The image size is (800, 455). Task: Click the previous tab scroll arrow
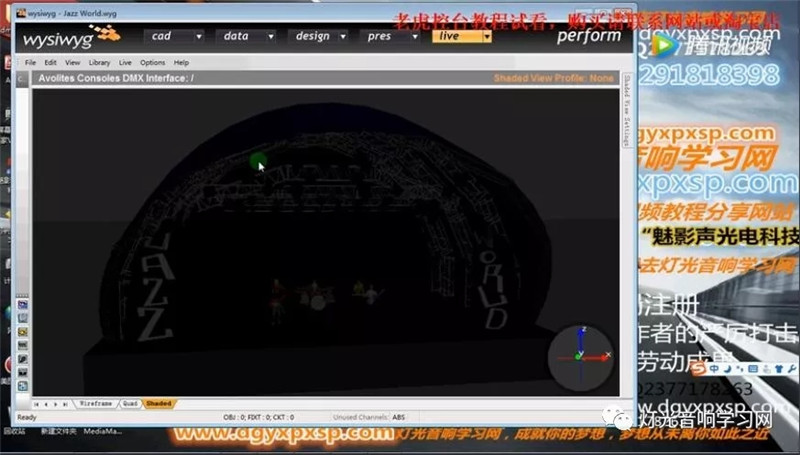(x=46, y=404)
